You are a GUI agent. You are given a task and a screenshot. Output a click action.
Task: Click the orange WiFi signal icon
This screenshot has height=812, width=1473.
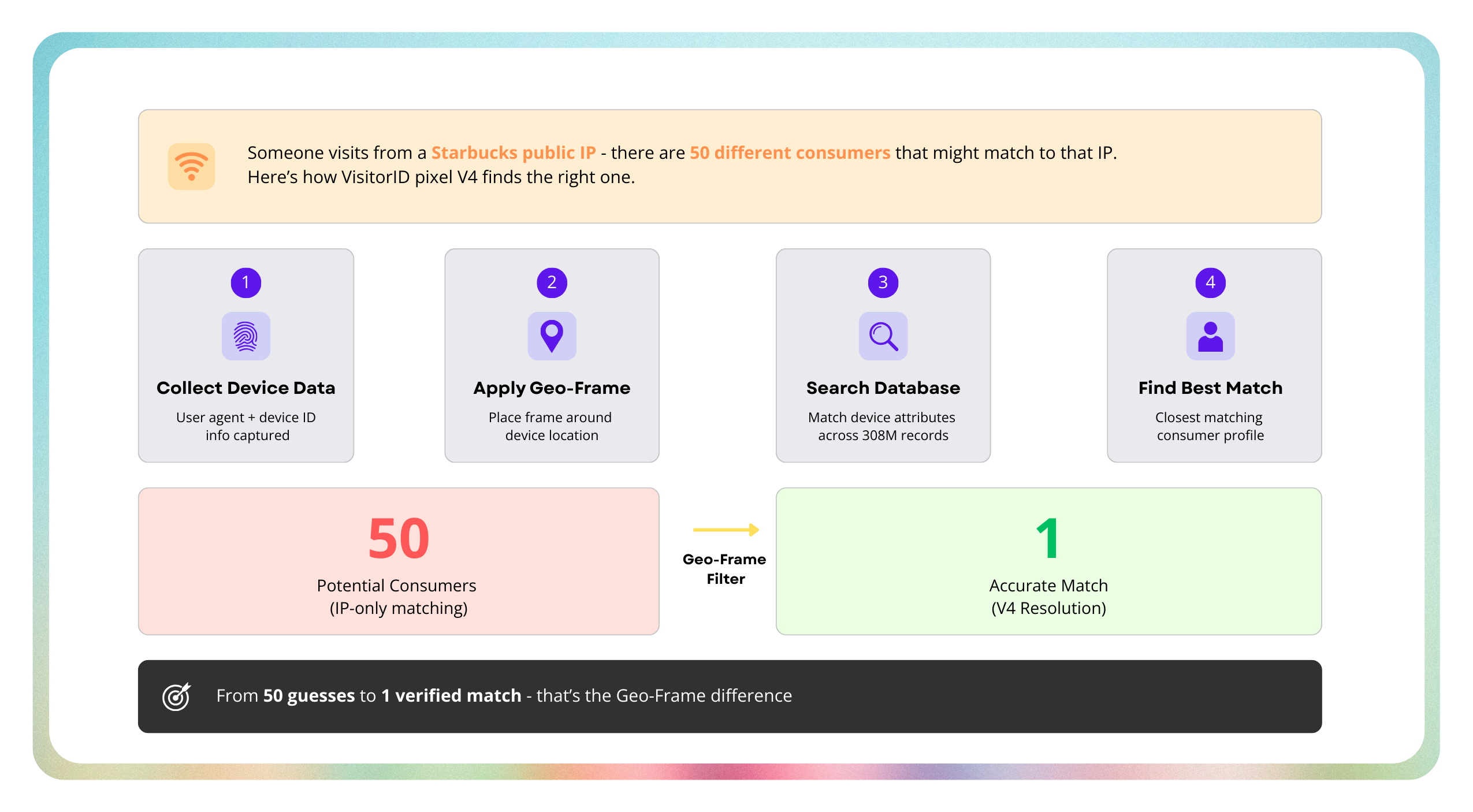click(x=191, y=166)
